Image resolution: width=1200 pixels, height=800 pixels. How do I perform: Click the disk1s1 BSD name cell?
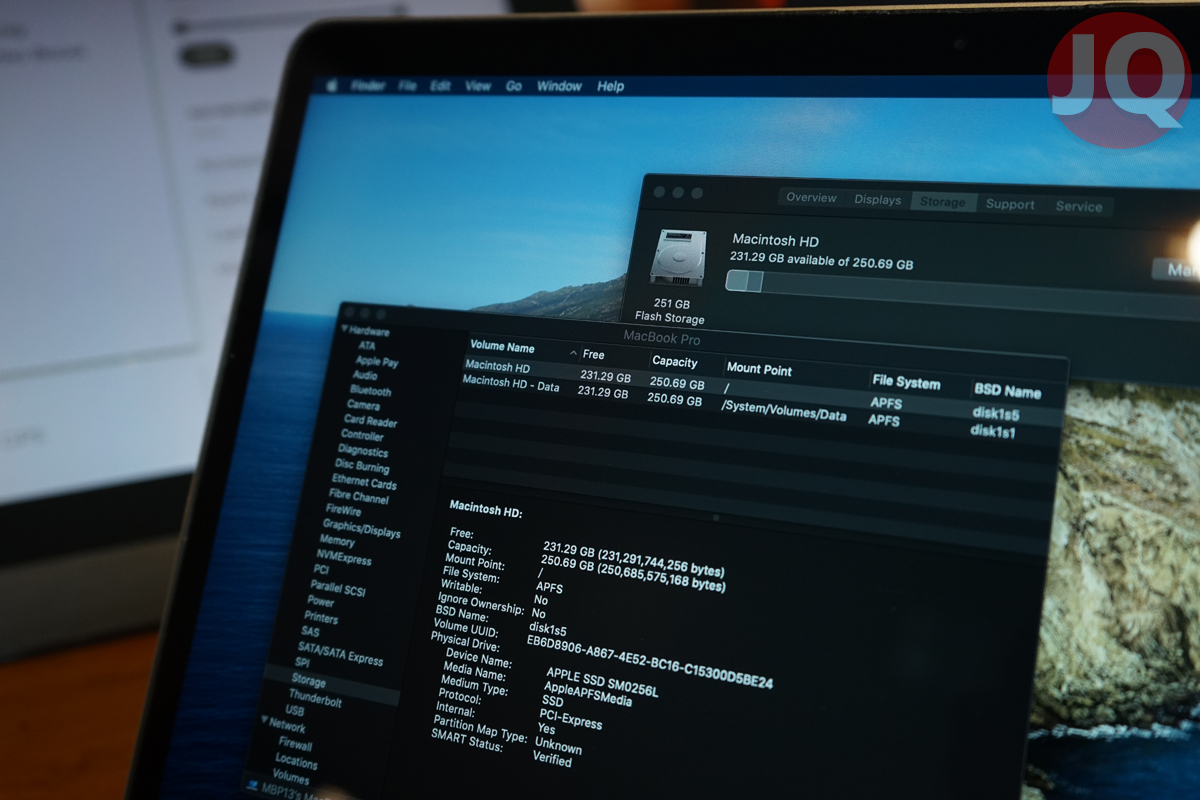pos(993,431)
